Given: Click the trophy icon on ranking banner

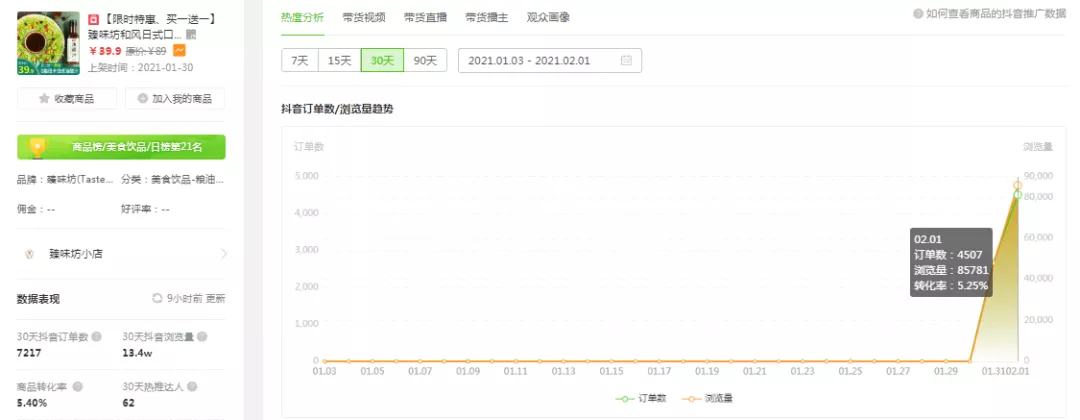Looking at the screenshot, I should [x=37, y=146].
